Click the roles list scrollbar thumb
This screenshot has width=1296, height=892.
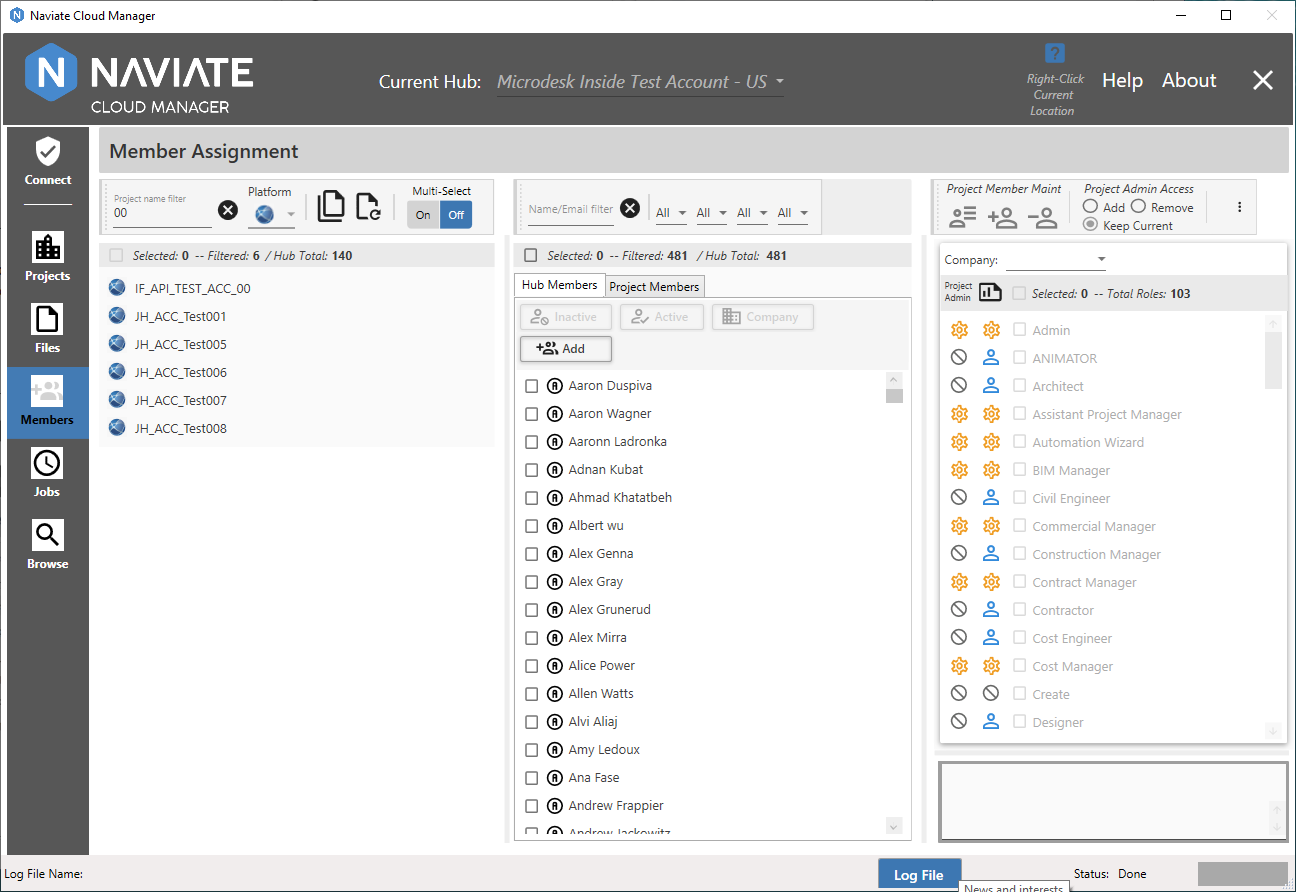point(1273,360)
